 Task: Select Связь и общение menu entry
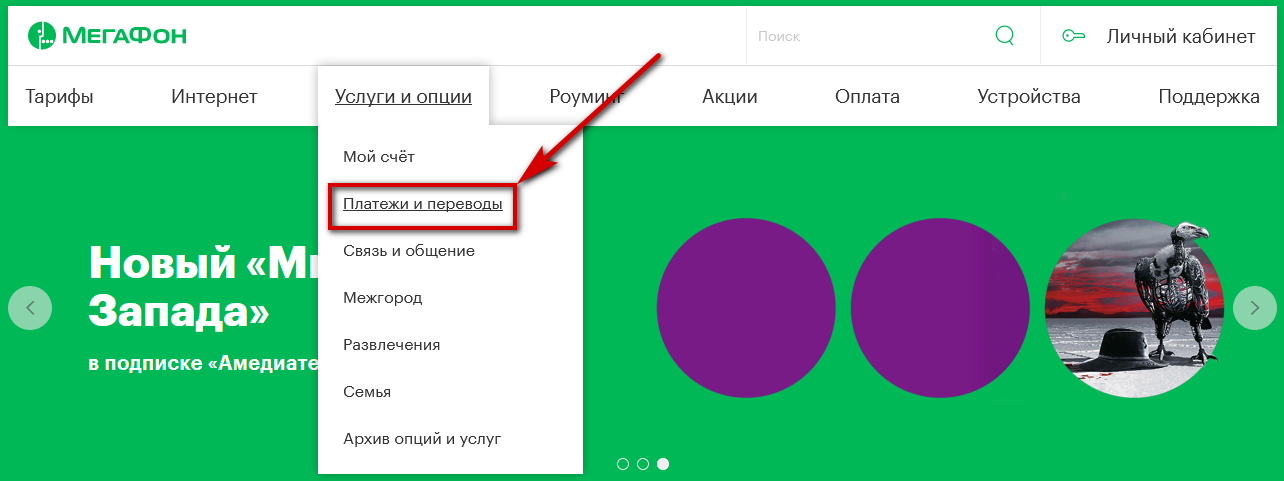(x=408, y=251)
